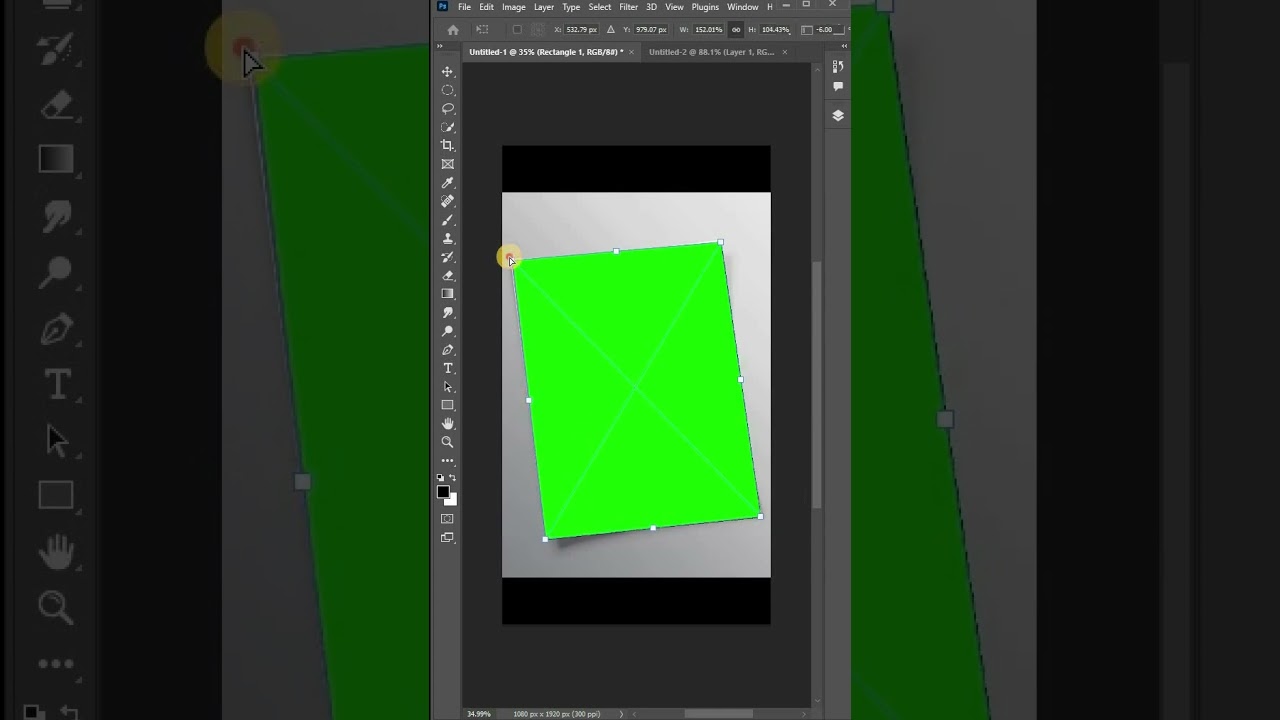Switch to the Untitled-1 document tab
The width and height of the screenshot is (1280, 720).
pyautogui.click(x=546, y=52)
